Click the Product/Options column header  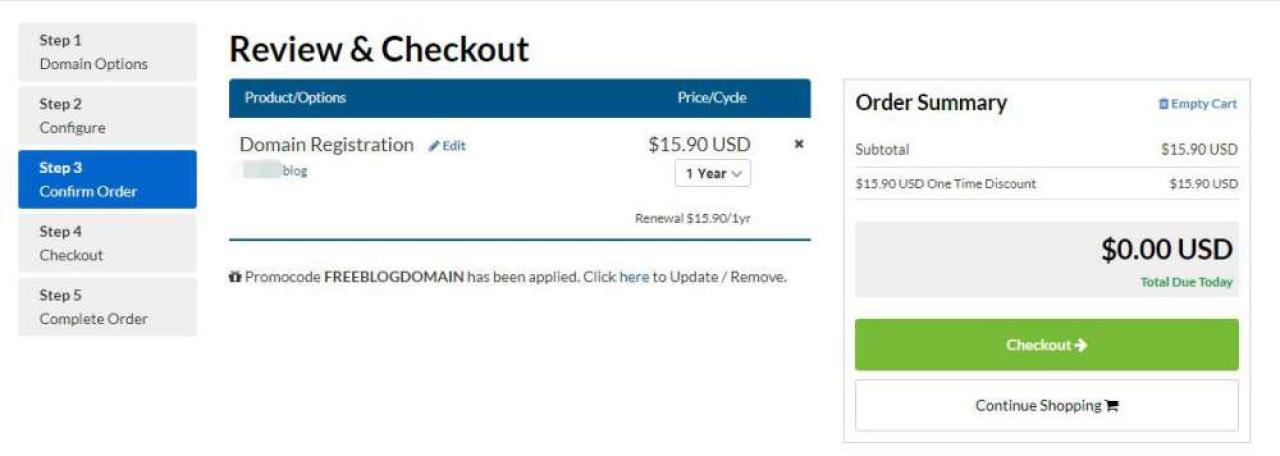(x=295, y=98)
